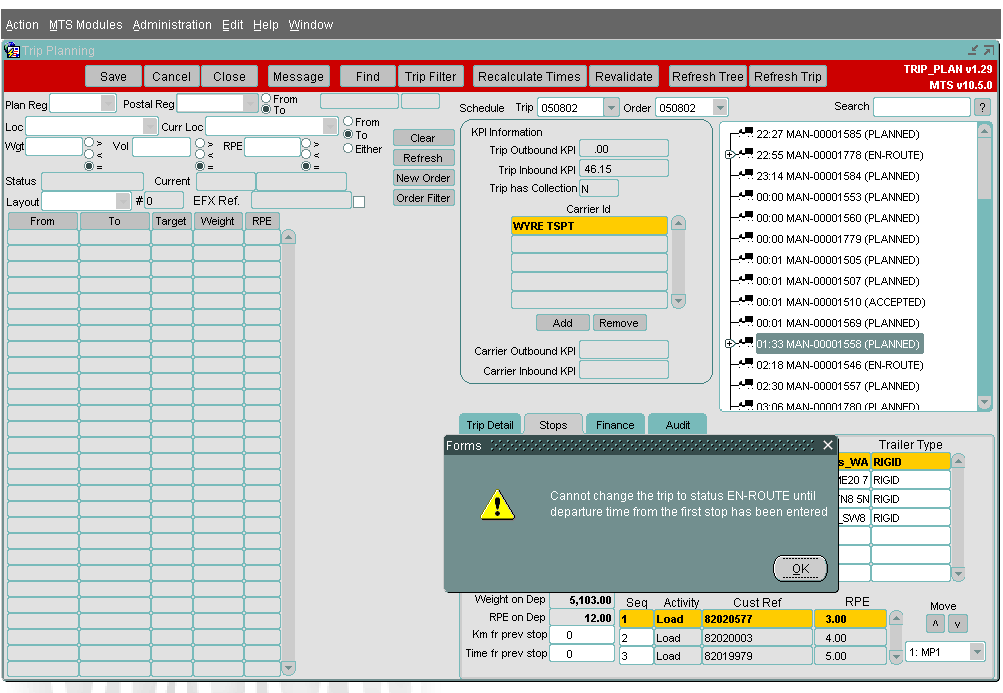Click the Recalculate Times button
This screenshot has height=693, width=1003.
[529, 76]
